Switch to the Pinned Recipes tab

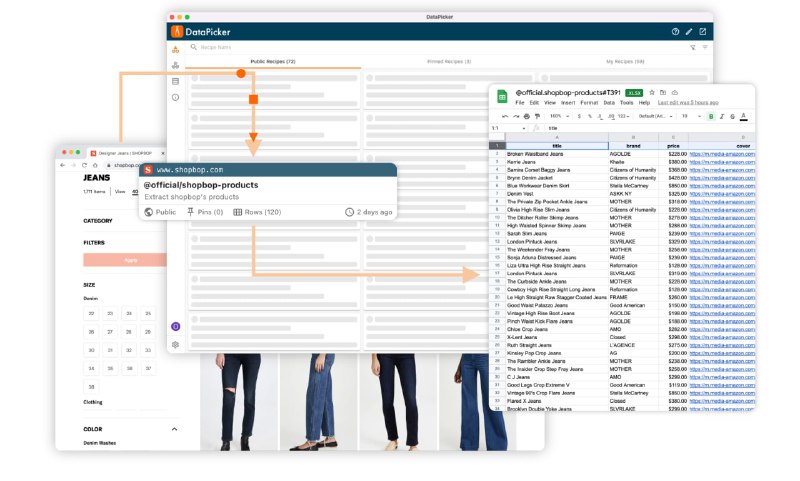[448, 62]
